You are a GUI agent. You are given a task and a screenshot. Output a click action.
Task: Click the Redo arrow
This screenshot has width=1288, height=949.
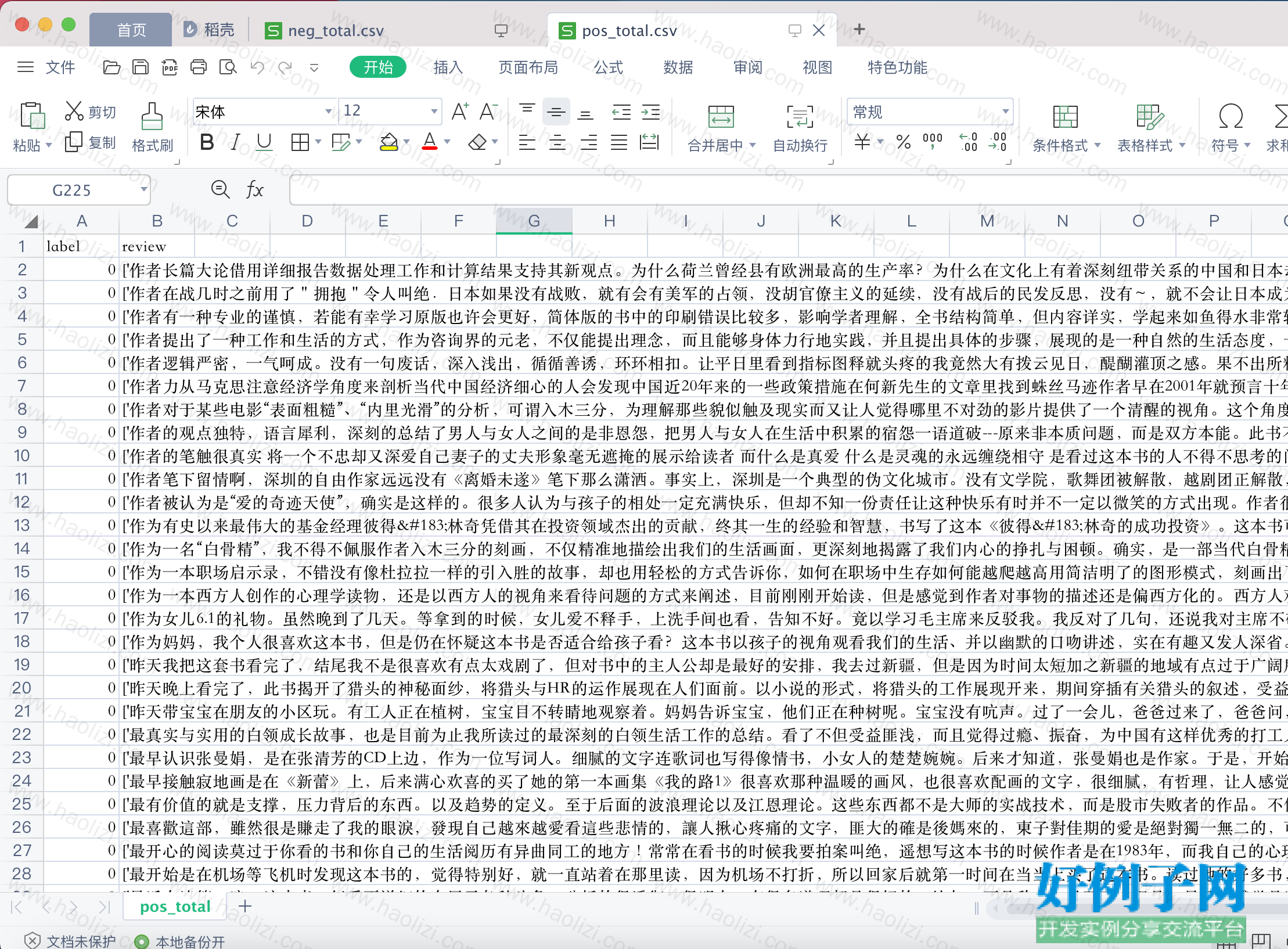[x=285, y=67]
